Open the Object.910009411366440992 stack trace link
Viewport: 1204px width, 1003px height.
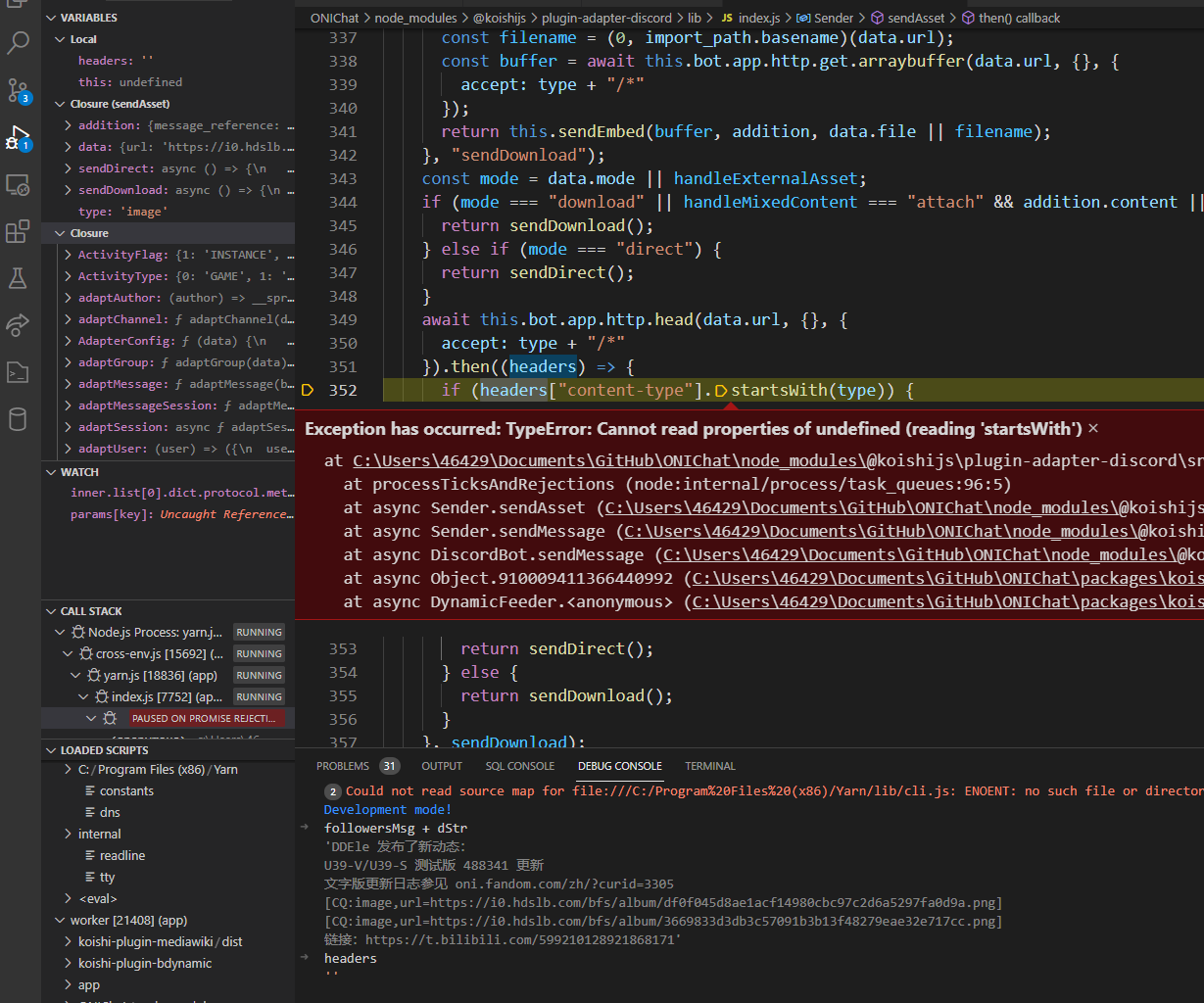948,578
